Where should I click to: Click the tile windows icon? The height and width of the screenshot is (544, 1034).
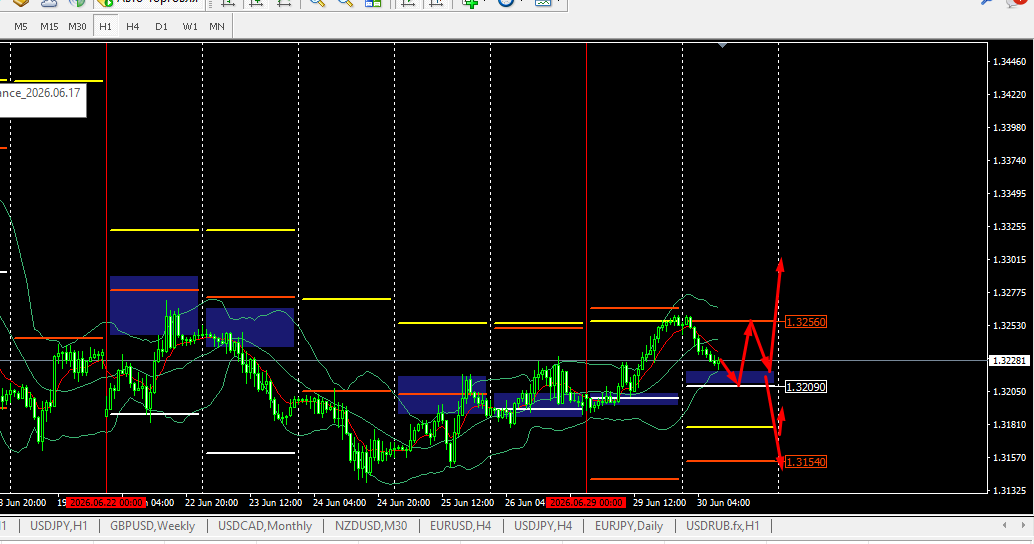[373, 3]
